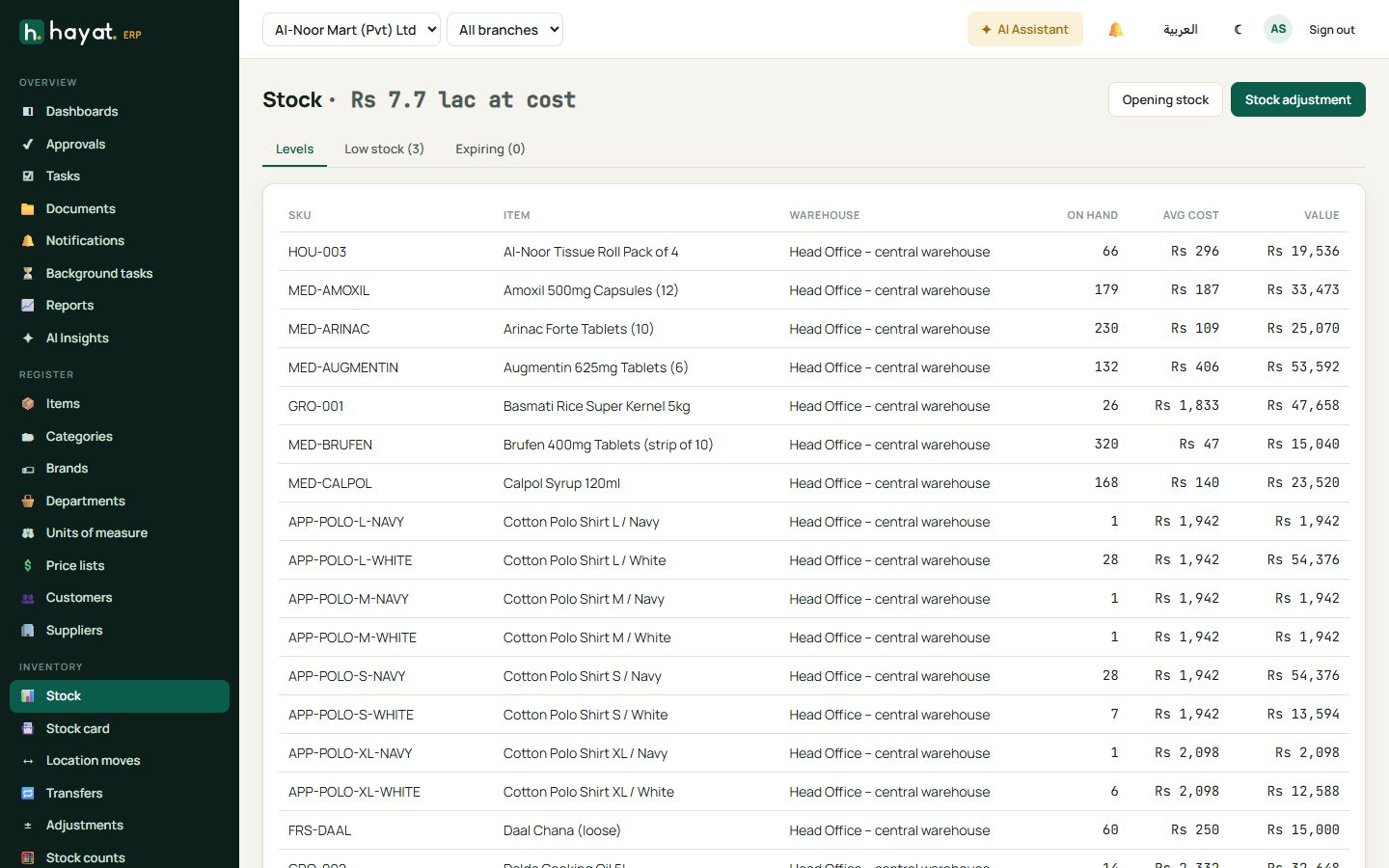Toggle dark mode with the moon icon

click(1239, 30)
